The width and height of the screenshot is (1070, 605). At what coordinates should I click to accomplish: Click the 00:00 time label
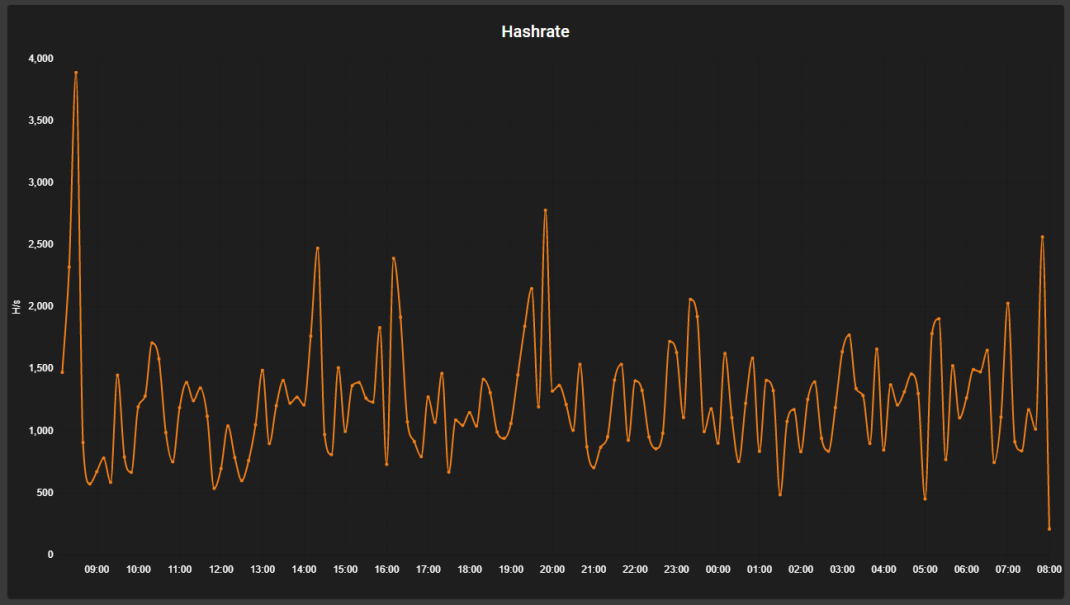pos(718,570)
